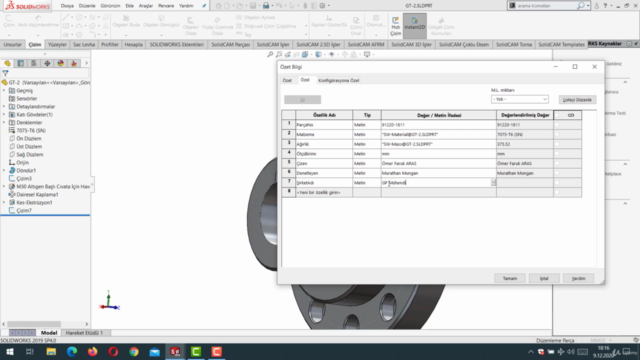Switch to the Unsurlar ribbon tab
The height and width of the screenshot is (360, 640).
tap(13, 44)
